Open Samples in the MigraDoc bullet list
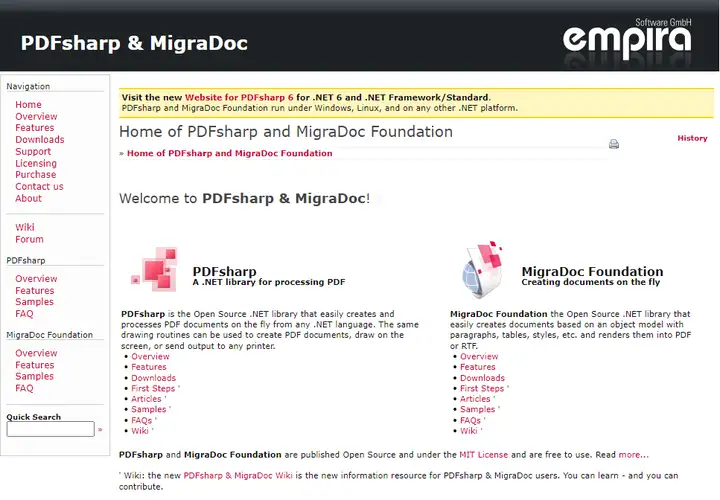This screenshot has width=720, height=500. pyautogui.click(x=478, y=409)
